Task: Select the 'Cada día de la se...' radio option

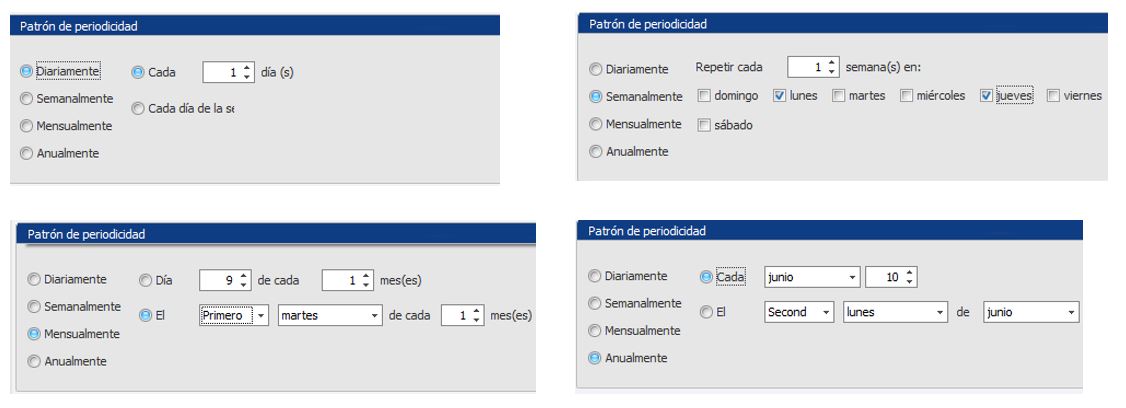Action: (x=138, y=108)
